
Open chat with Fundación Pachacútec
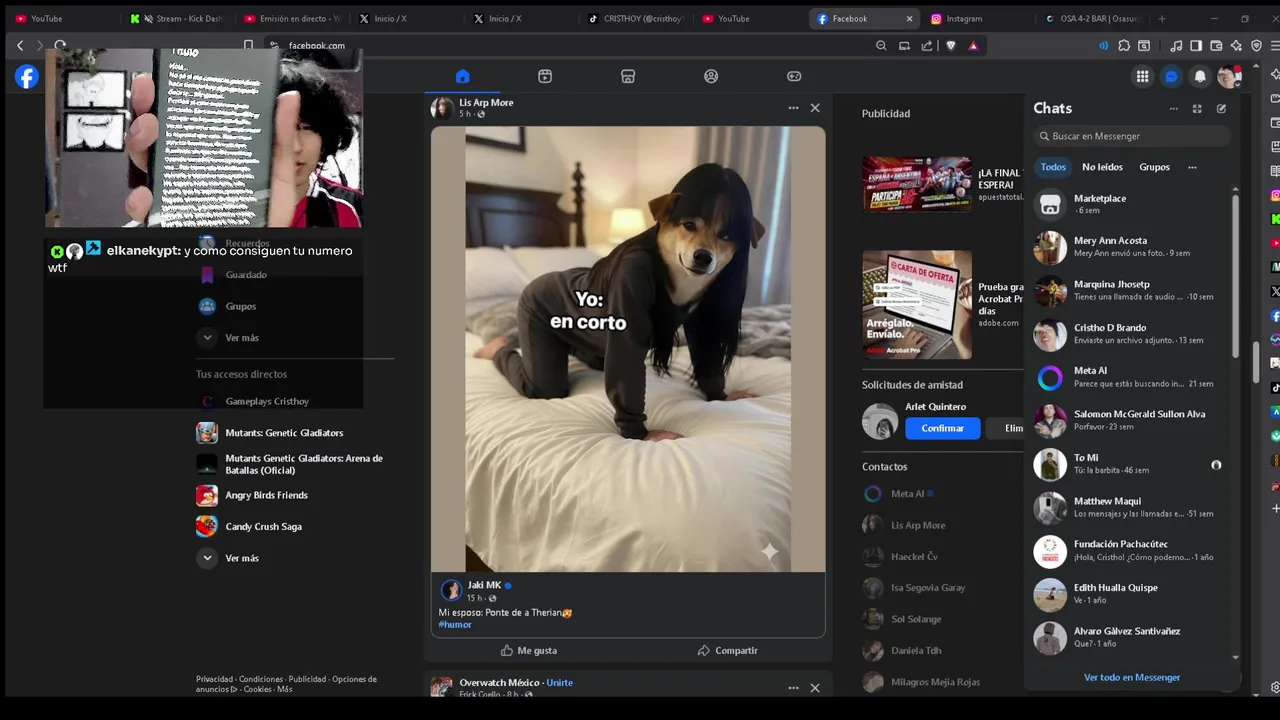pyautogui.click(x=1130, y=551)
